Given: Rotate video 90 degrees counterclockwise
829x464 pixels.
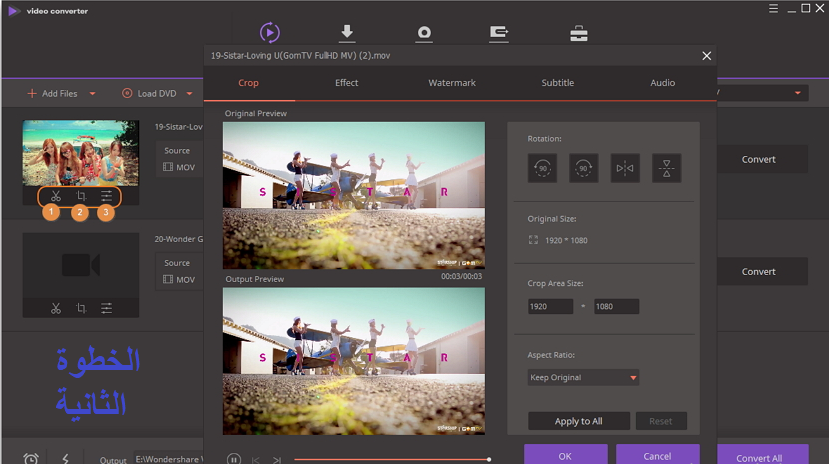Looking at the screenshot, I should point(542,168).
